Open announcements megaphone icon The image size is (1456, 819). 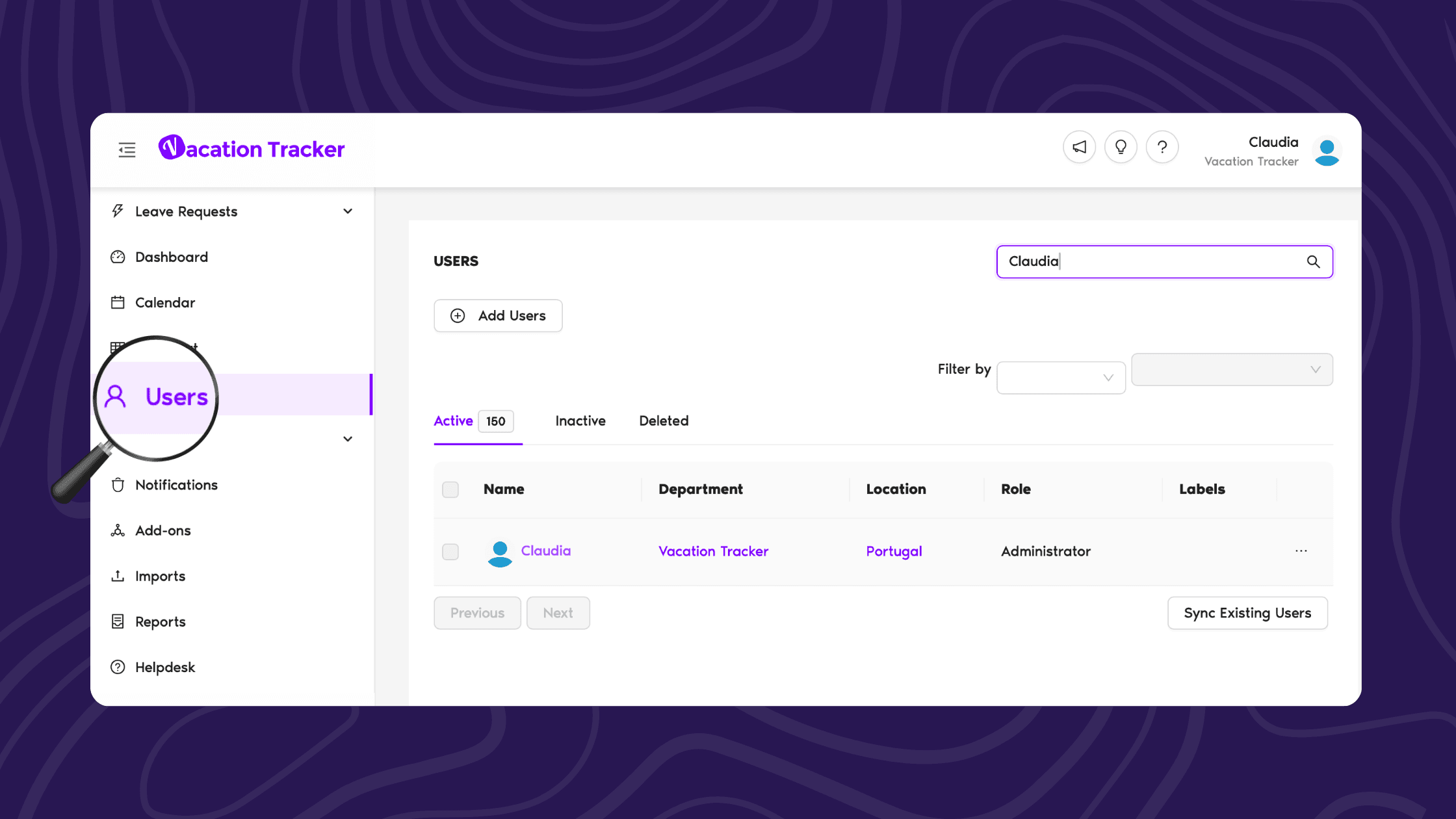(x=1079, y=147)
